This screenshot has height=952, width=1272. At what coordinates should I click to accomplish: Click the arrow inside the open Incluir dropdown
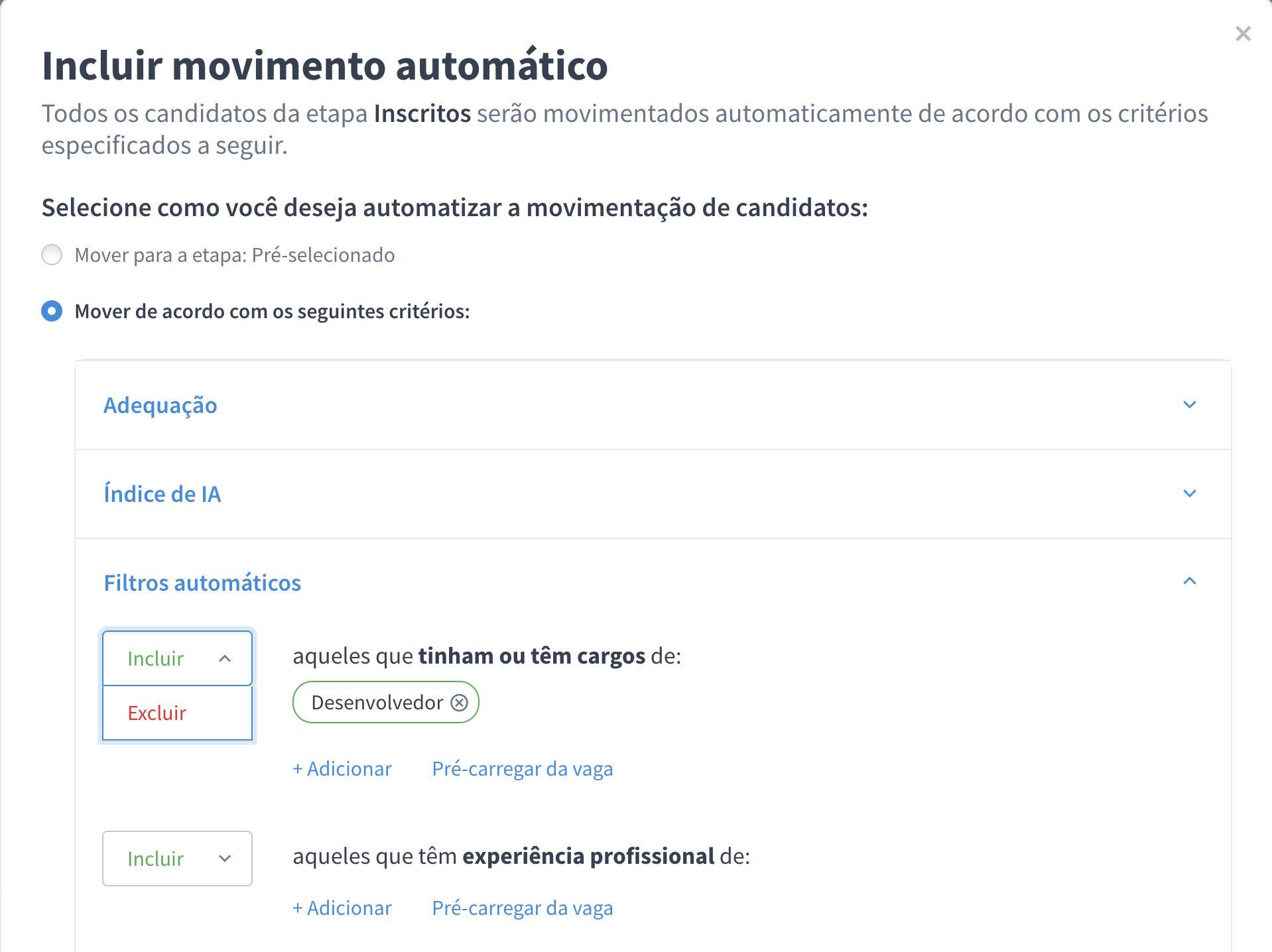(224, 658)
